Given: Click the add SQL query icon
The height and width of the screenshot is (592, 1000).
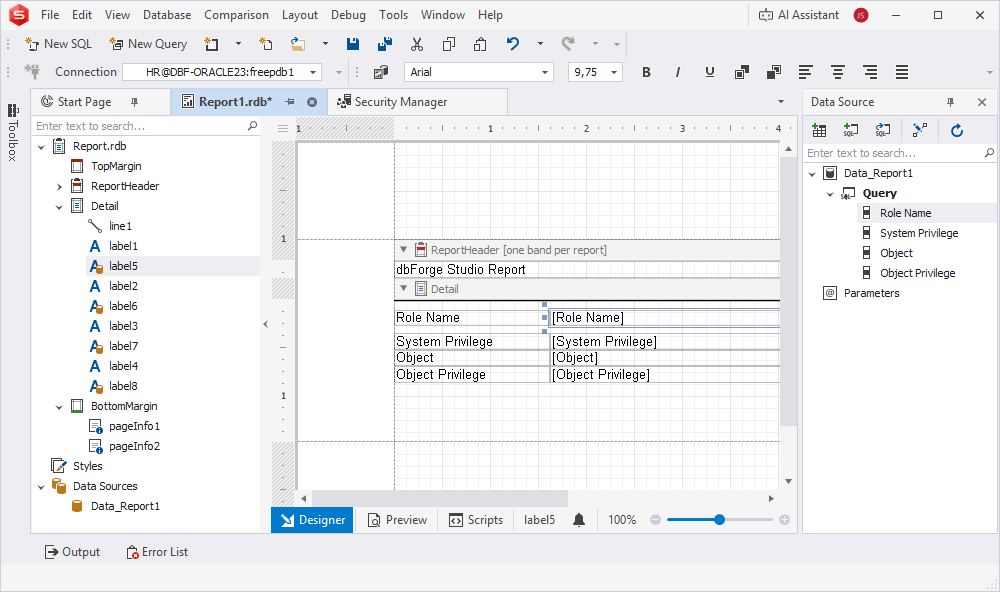Looking at the screenshot, I should (x=851, y=131).
